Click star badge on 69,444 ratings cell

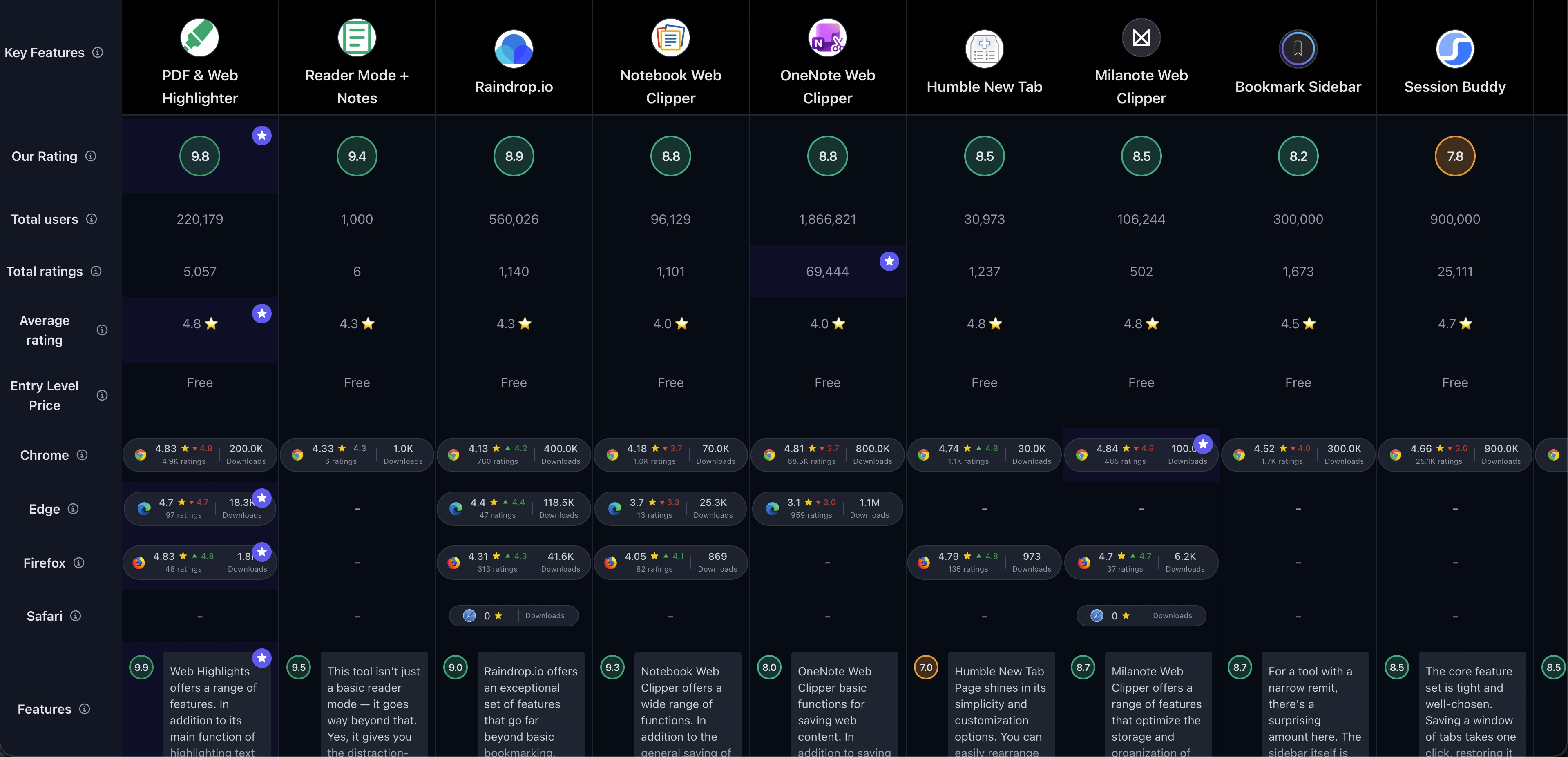pos(889,262)
